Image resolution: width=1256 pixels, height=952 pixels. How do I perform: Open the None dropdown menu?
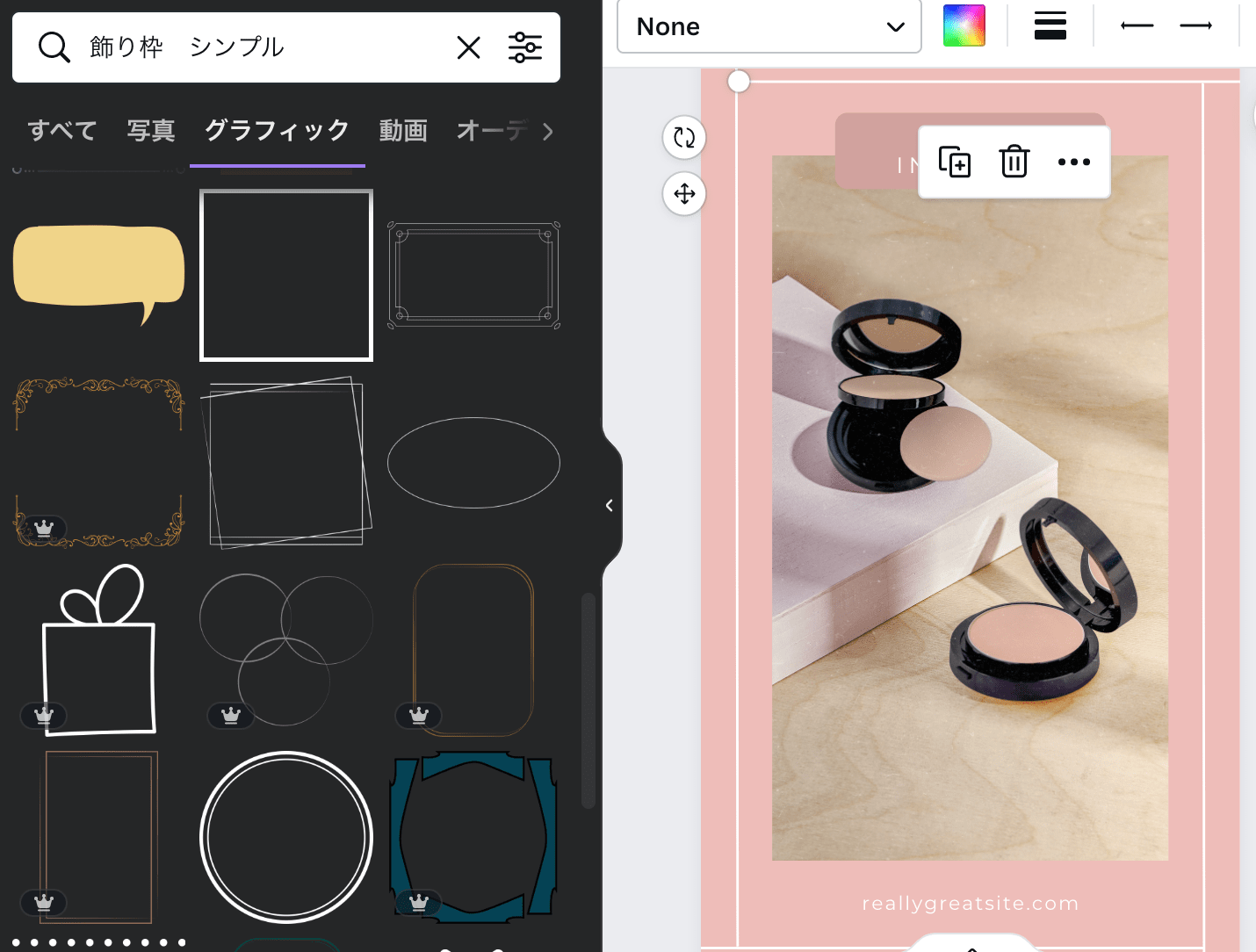tap(769, 27)
